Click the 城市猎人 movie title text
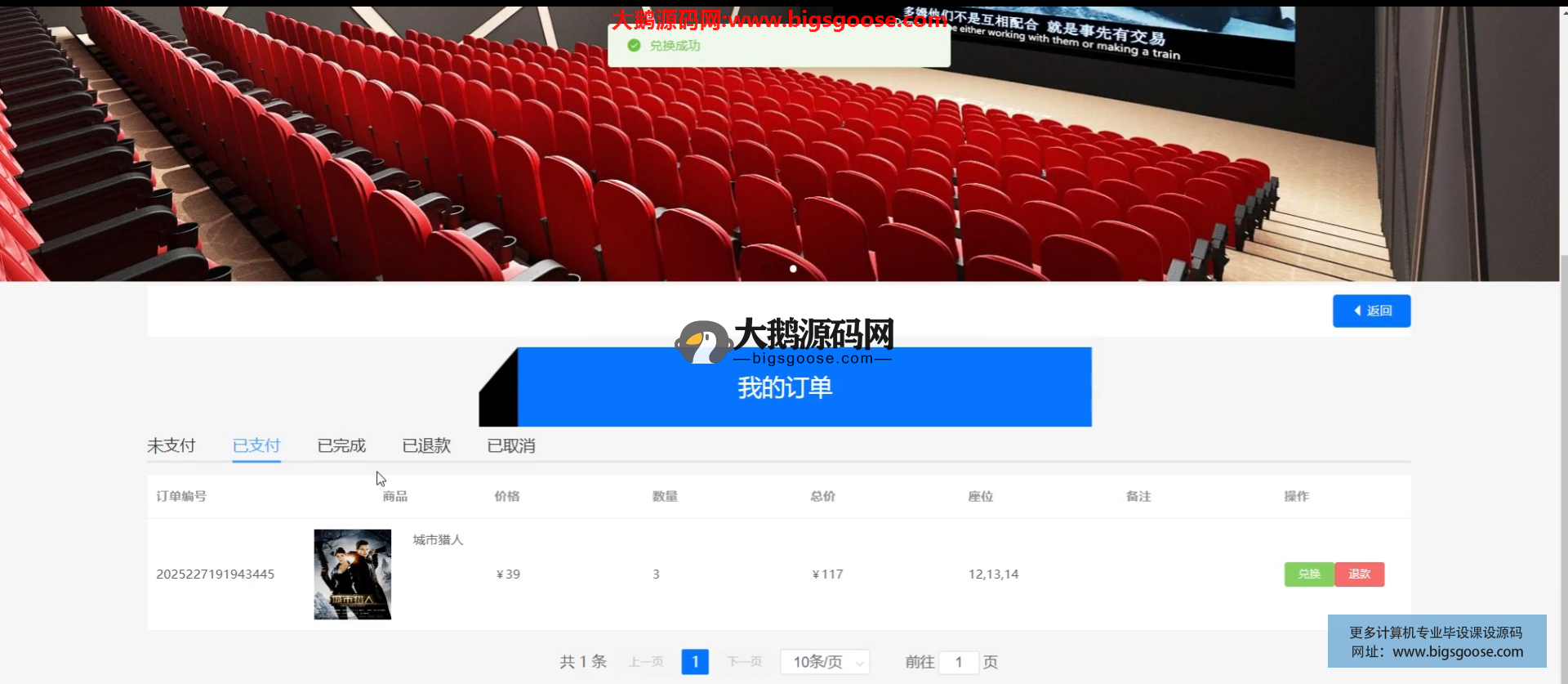 click(x=438, y=540)
